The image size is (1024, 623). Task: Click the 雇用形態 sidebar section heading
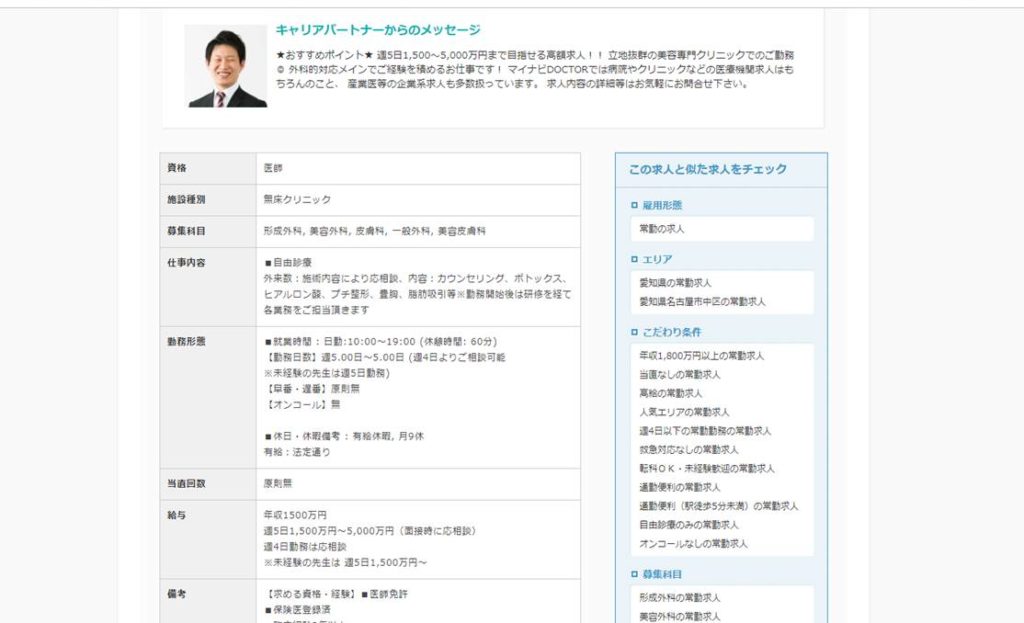(x=662, y=206)
